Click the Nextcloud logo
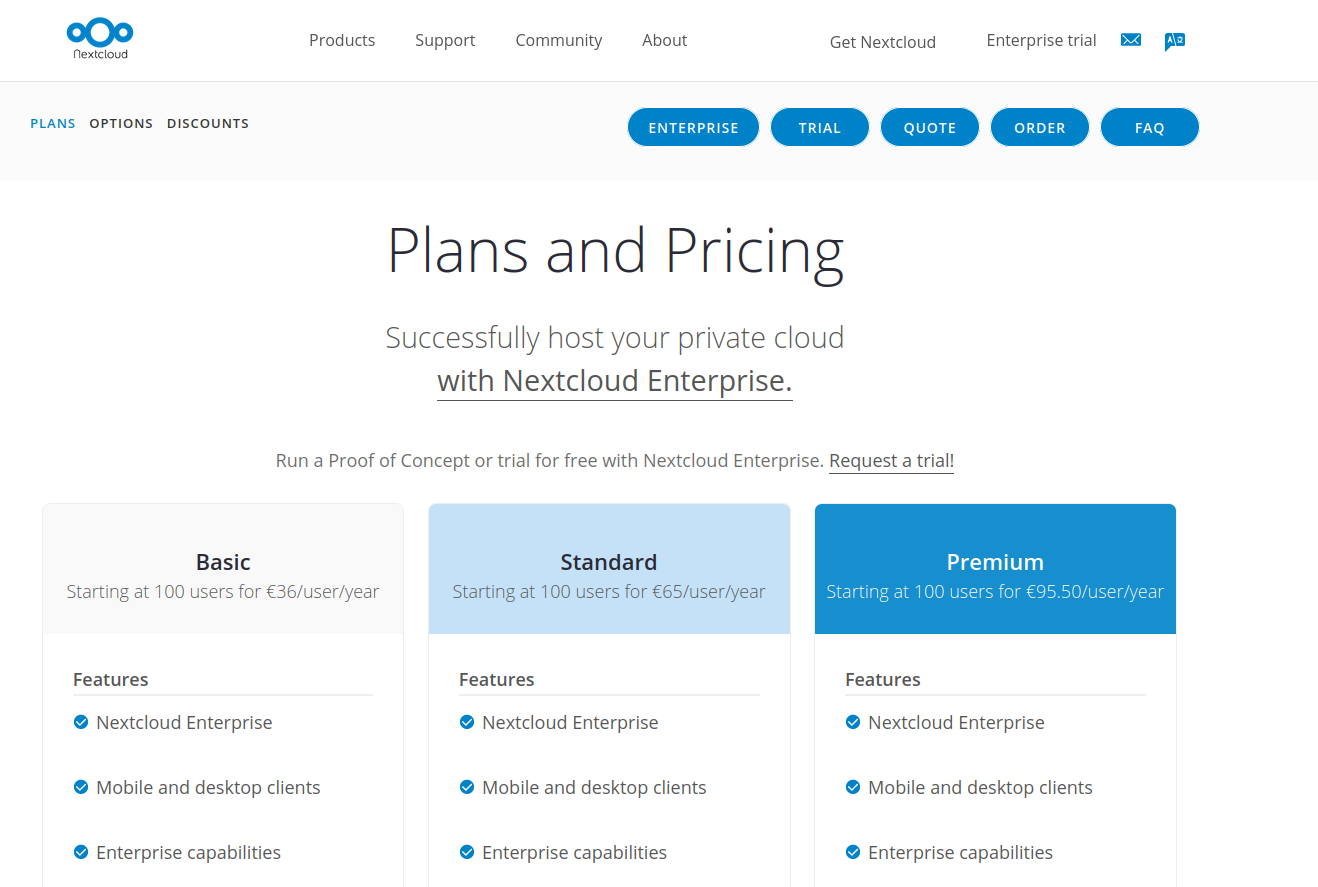The width and height of the screenshot is (1318, 887). coord(99,38)
